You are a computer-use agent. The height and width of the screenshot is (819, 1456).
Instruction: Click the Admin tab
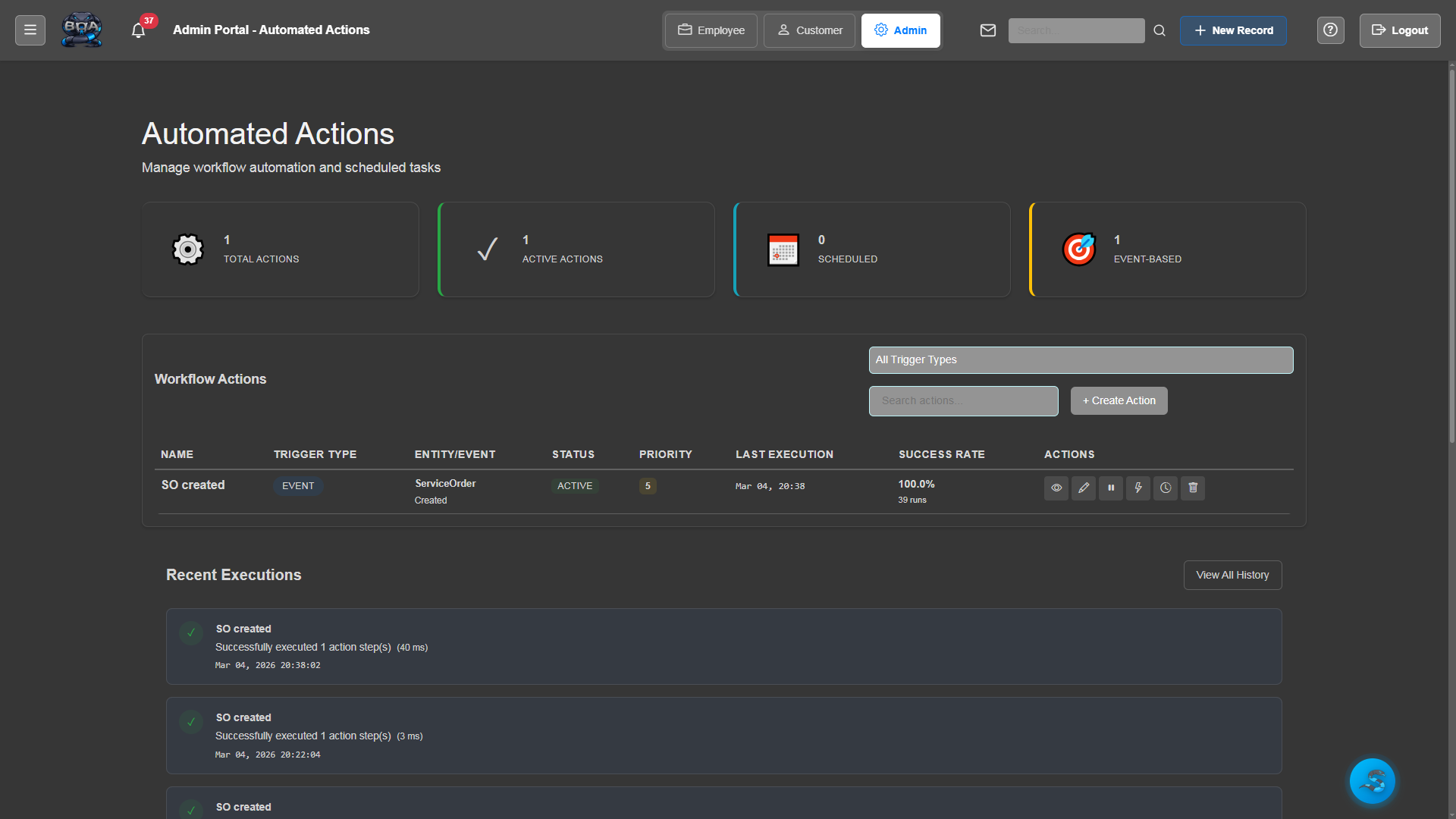900,30
